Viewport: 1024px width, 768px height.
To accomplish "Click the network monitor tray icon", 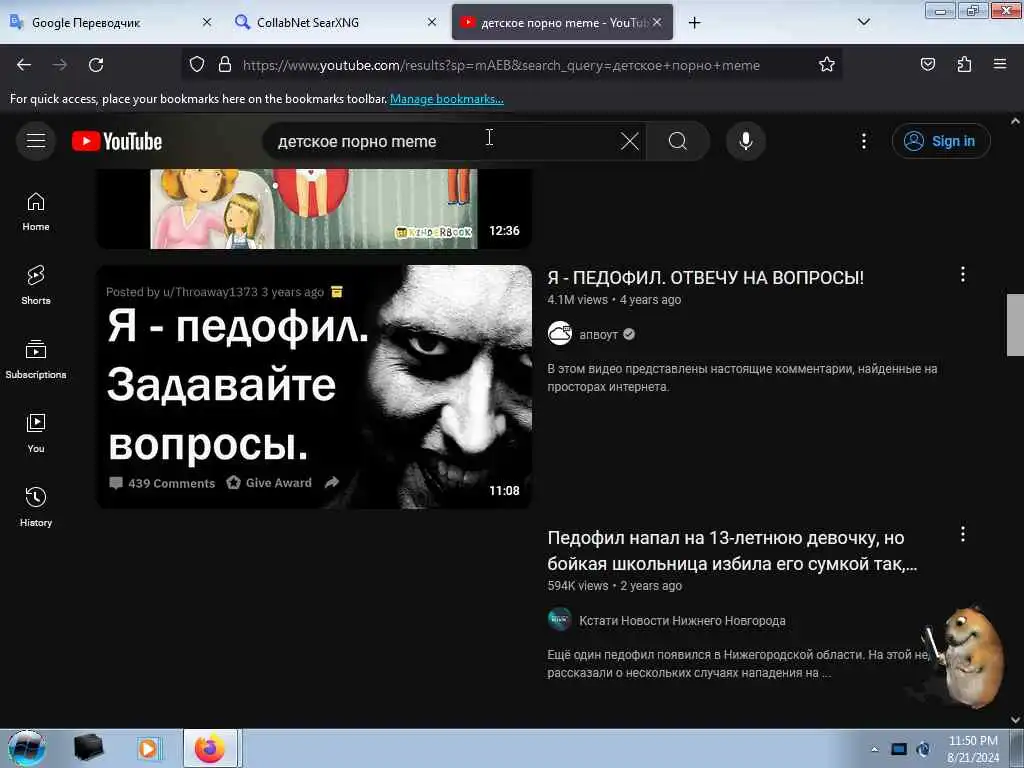I will (x=899, y=749).
